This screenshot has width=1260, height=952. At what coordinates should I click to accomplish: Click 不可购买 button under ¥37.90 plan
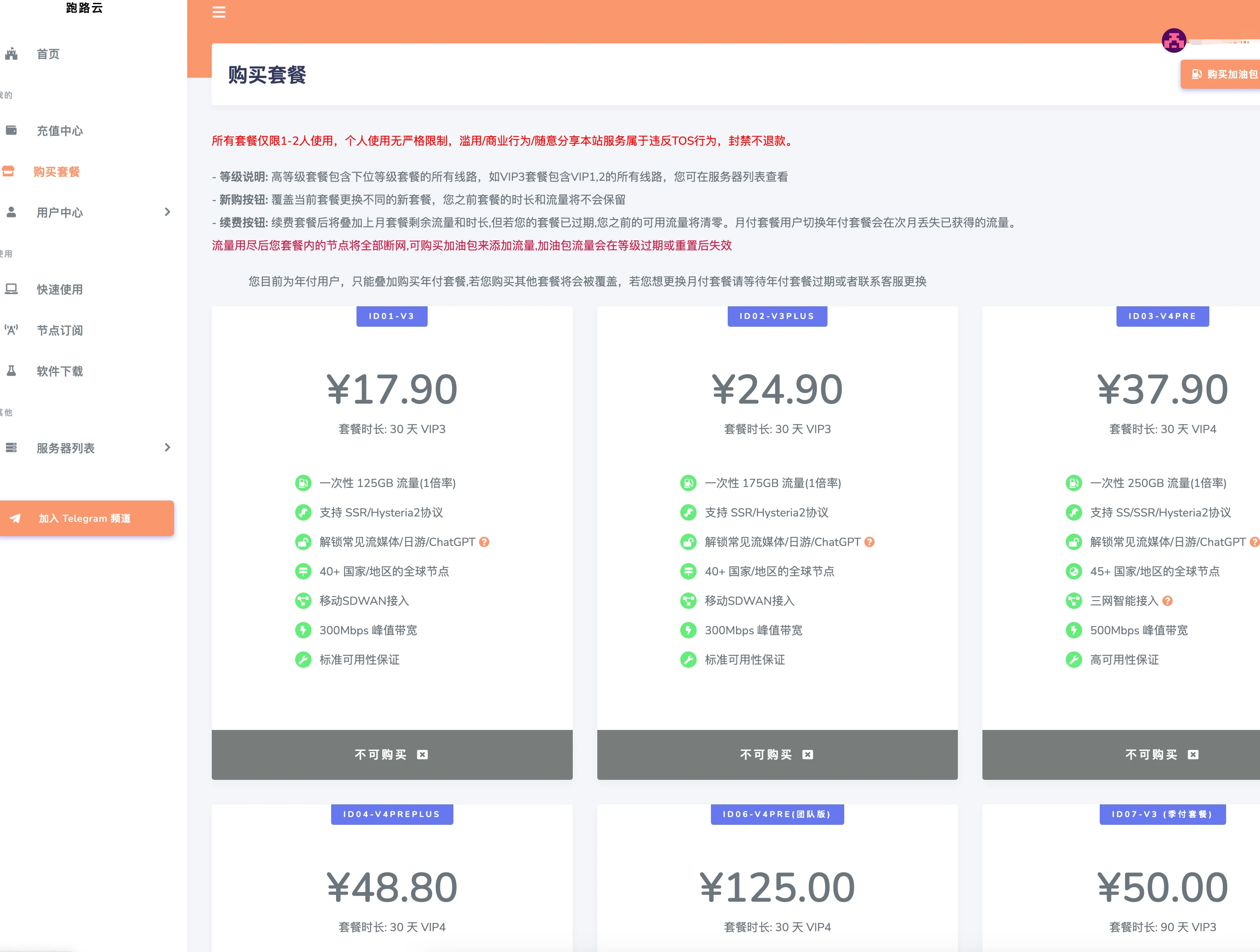point(1121,754)
